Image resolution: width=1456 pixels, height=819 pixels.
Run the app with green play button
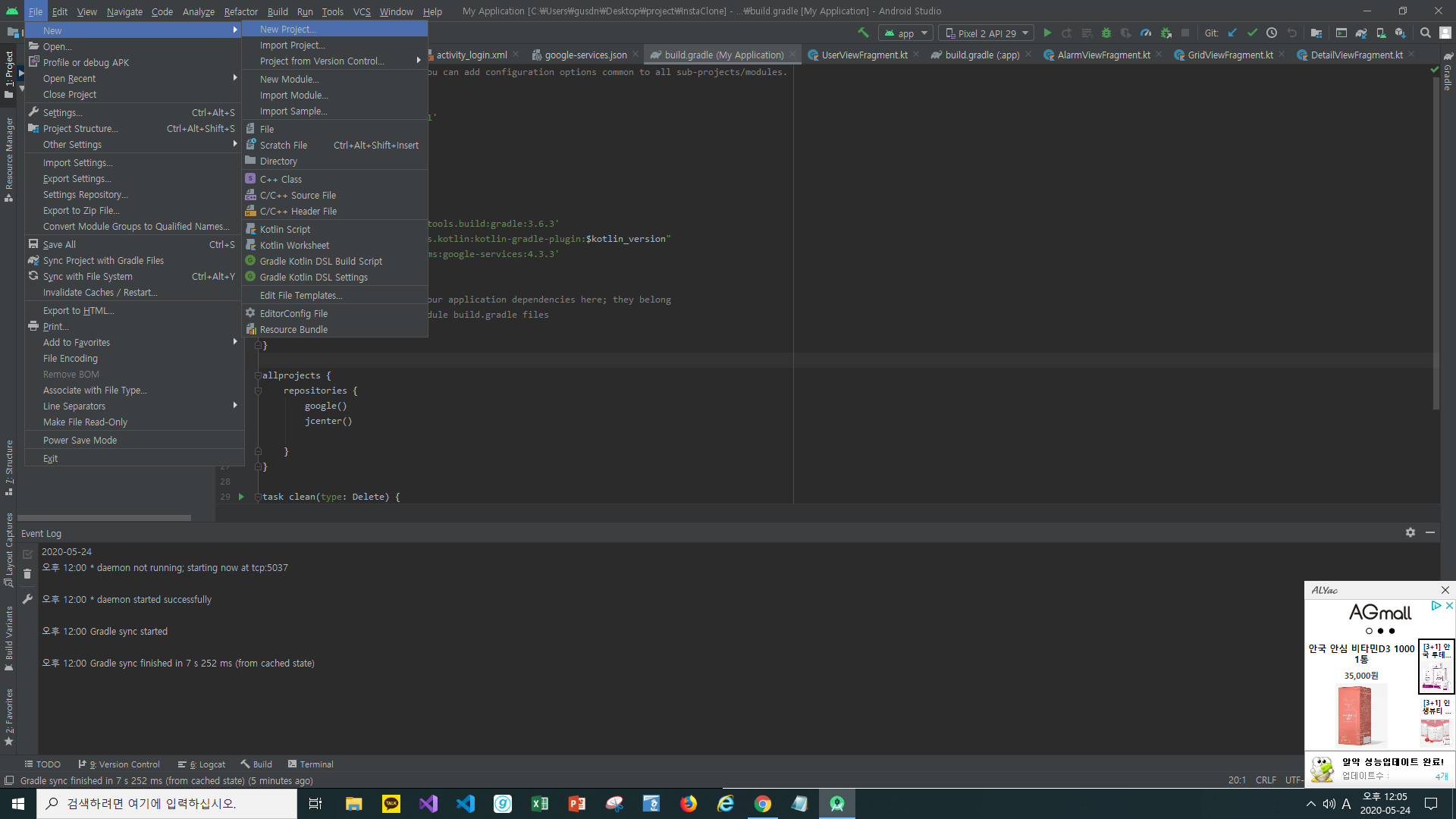click(1047, 33)
